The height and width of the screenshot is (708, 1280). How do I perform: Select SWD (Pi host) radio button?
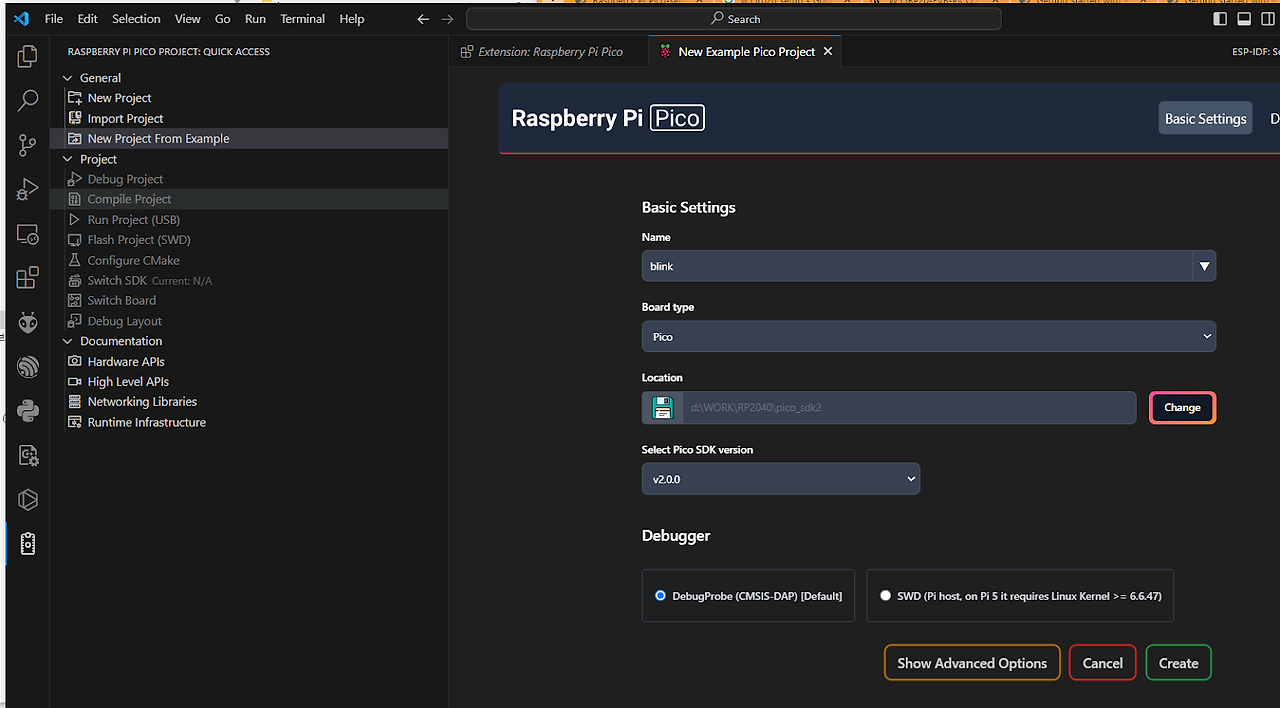tap(885, 595)
